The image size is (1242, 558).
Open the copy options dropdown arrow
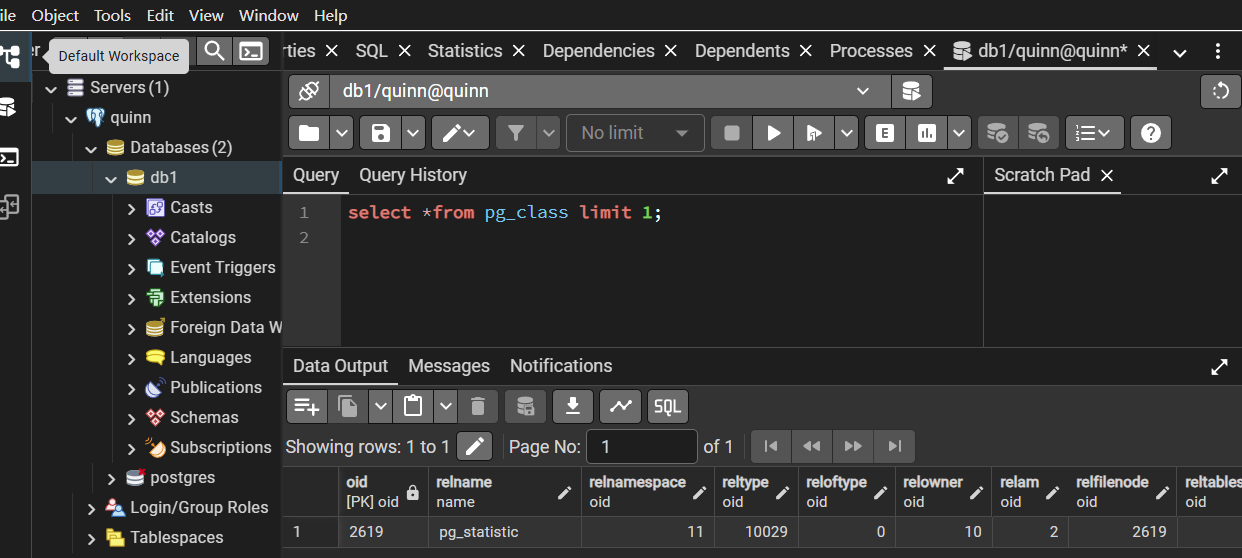[x=380, y=406]
